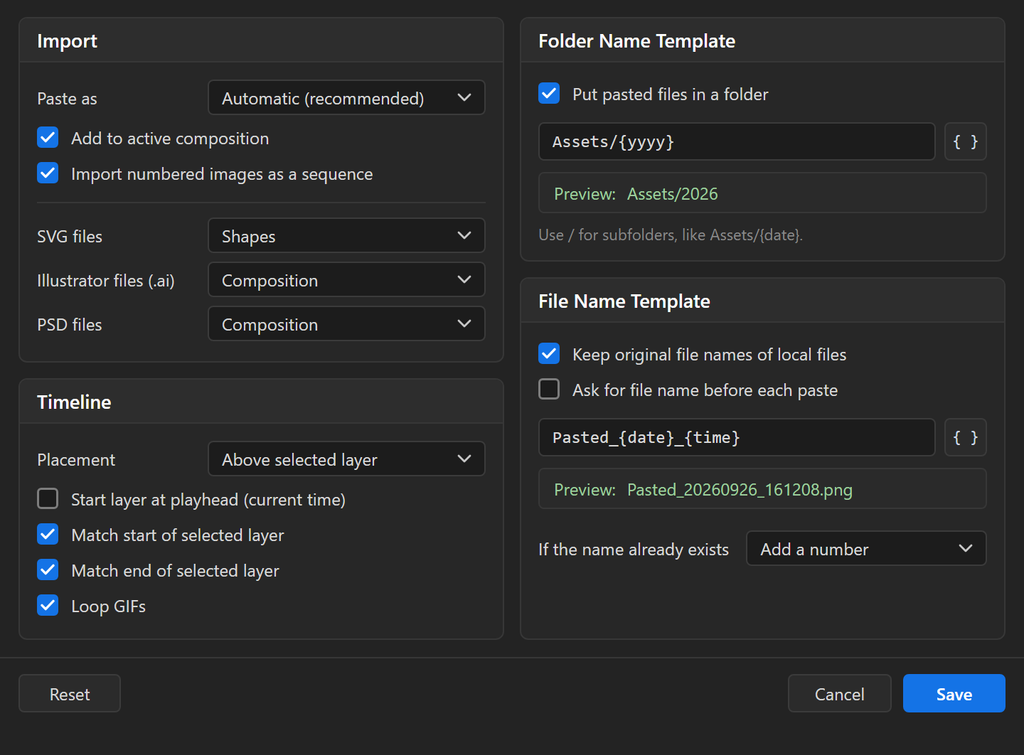Open If the name already exists dropdown

tap(866, 549)
